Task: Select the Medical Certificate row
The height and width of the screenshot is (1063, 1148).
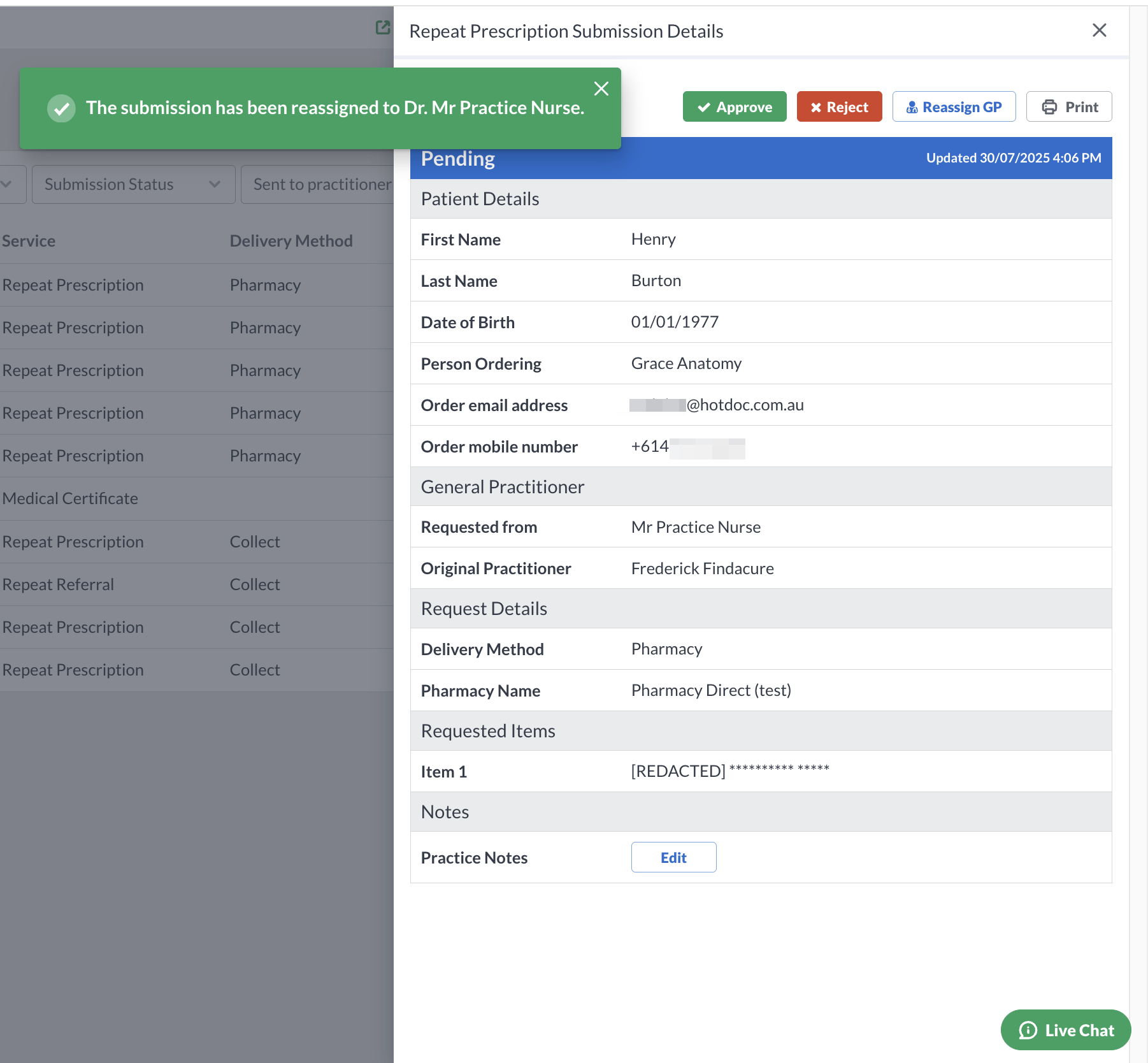Action: pyautogui.click(x=197, y=498)
